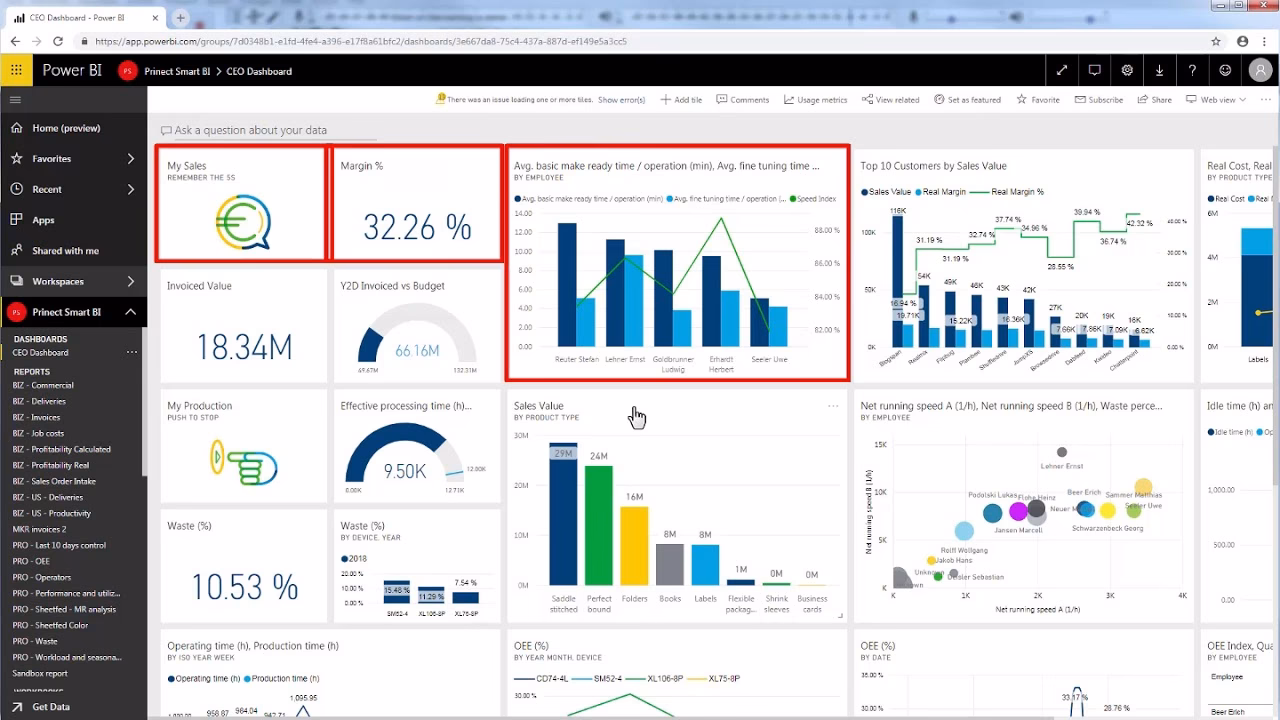Click the Power BI waffle app launcher

coord(15,70)
